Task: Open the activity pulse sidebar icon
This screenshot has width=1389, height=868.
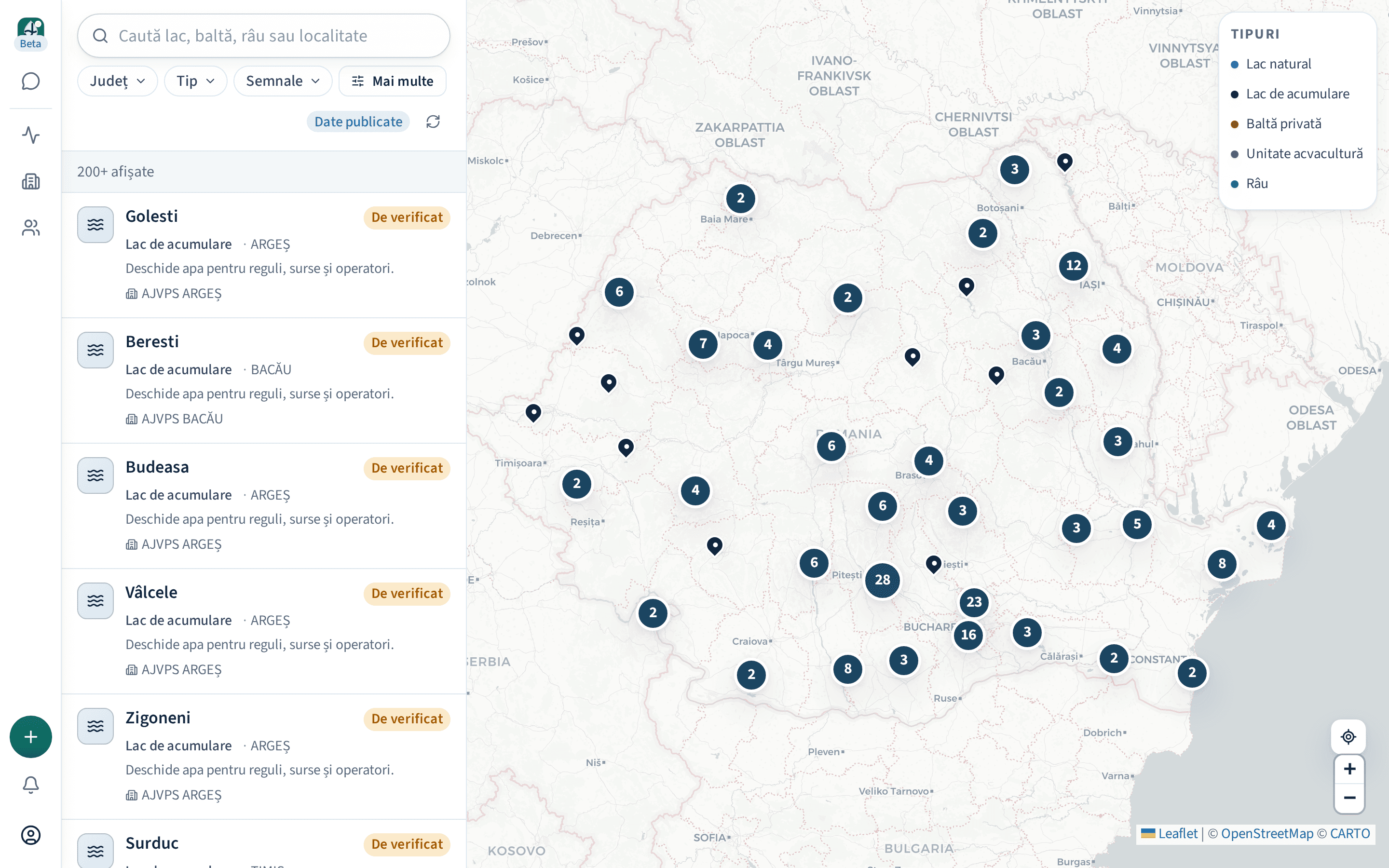Action: click(30, 135)
